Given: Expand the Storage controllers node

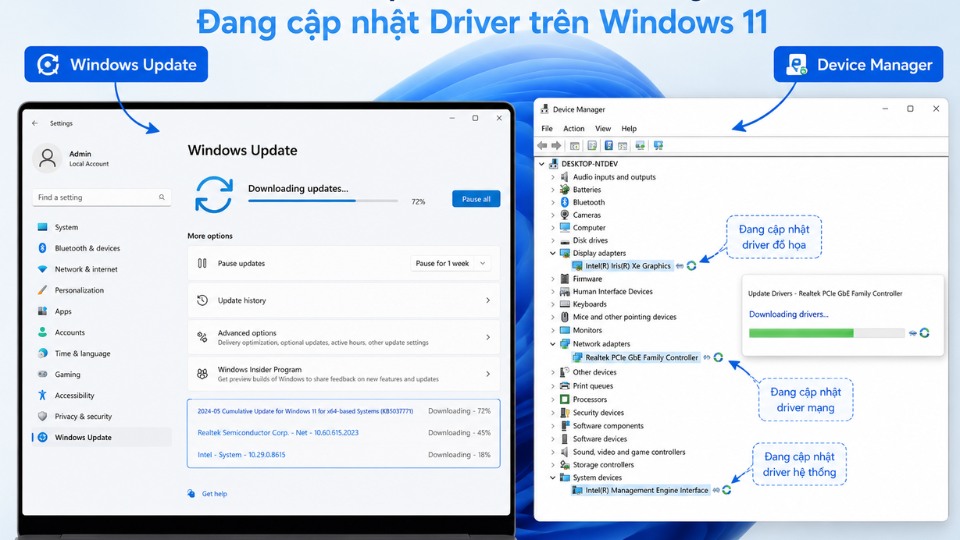Looking at the screenshot, I should point(553,465).
